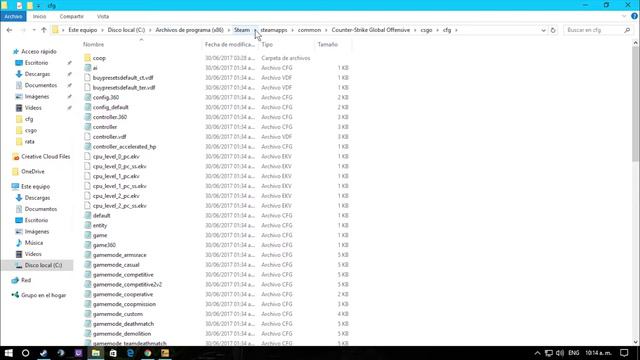Select the cpu_level_0_pc.ekv file icon
The width and height of the screenshot is (640, 360).
(87, 156)
